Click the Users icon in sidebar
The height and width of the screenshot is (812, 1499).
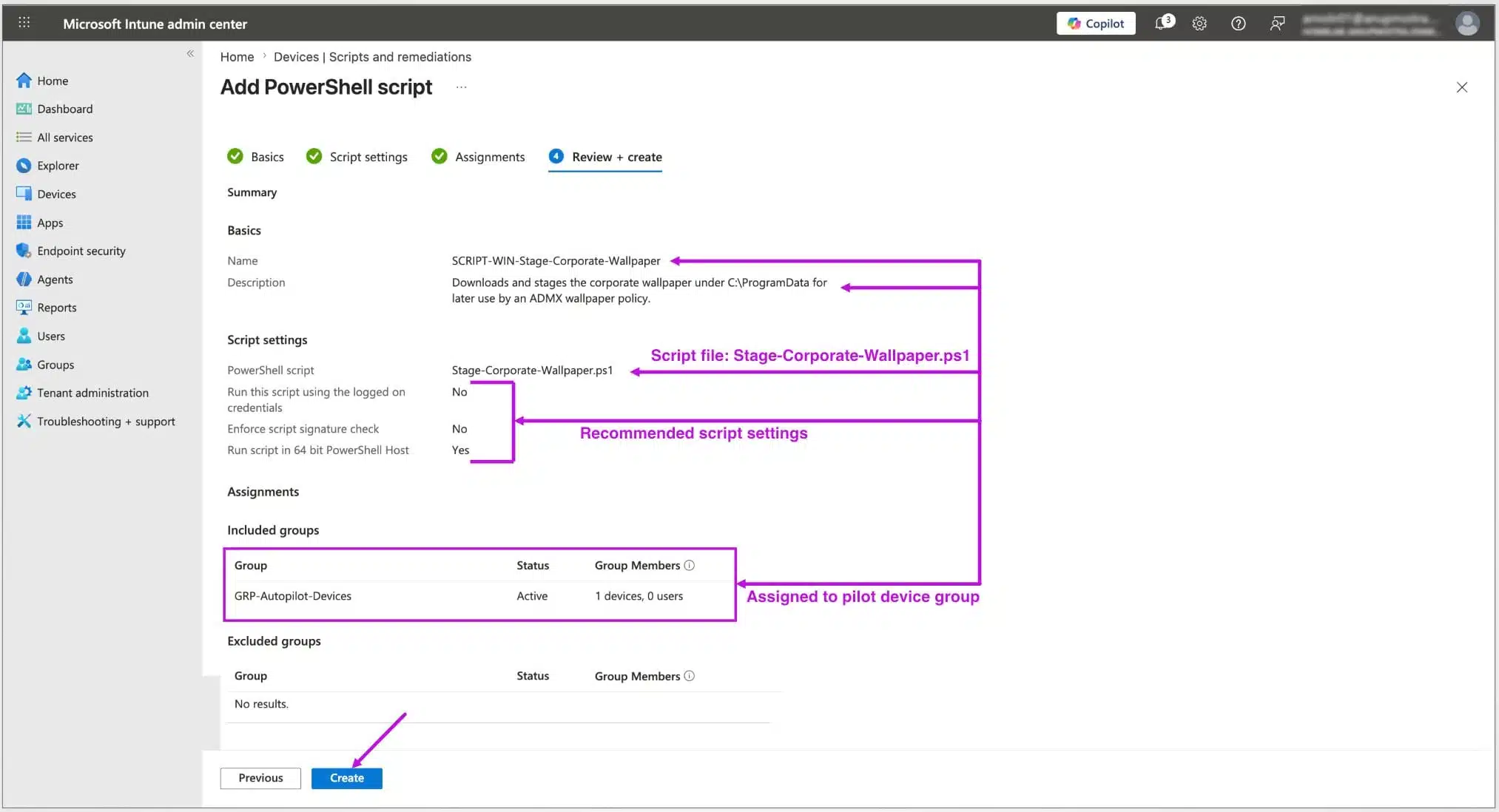(x=24, y=336)
